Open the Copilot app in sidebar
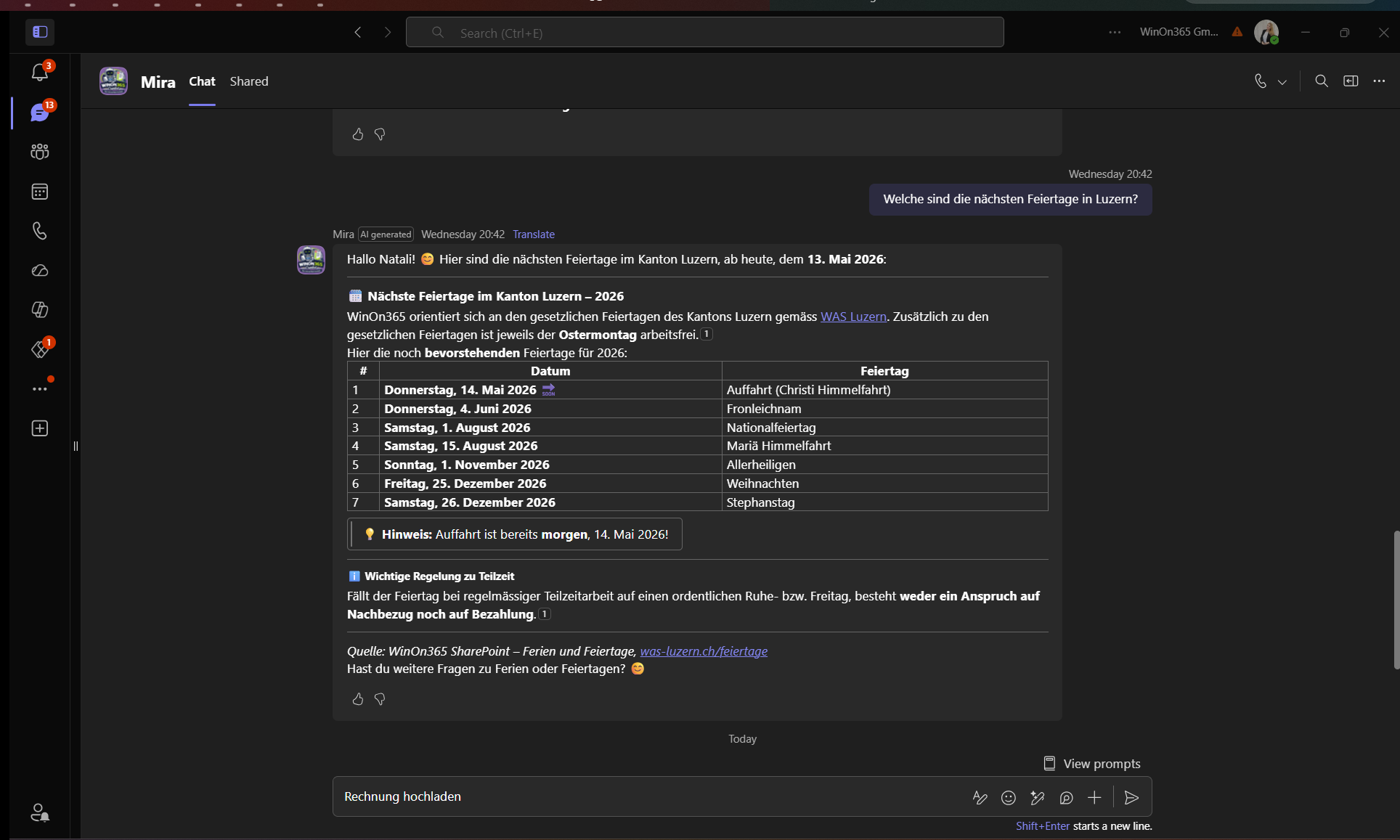Screen dimensions: 1400x840 [40, 309]
